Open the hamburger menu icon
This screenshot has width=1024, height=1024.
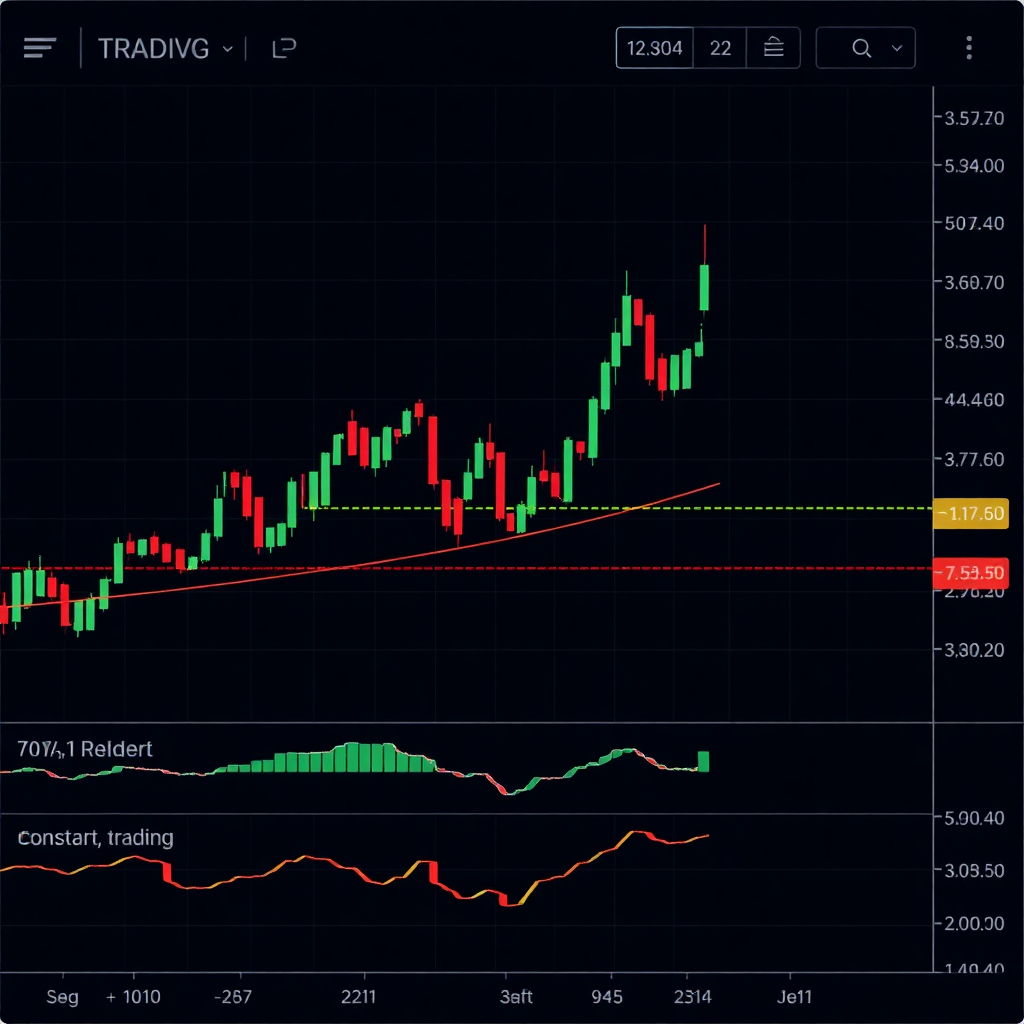coord(40,48)
